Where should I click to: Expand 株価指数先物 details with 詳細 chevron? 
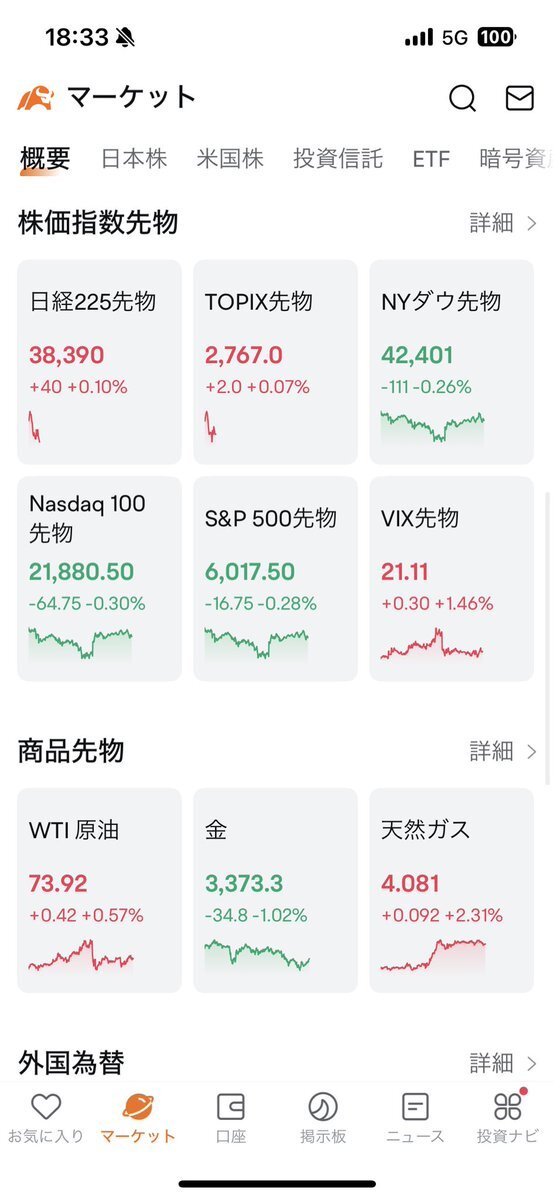[503, 223]
